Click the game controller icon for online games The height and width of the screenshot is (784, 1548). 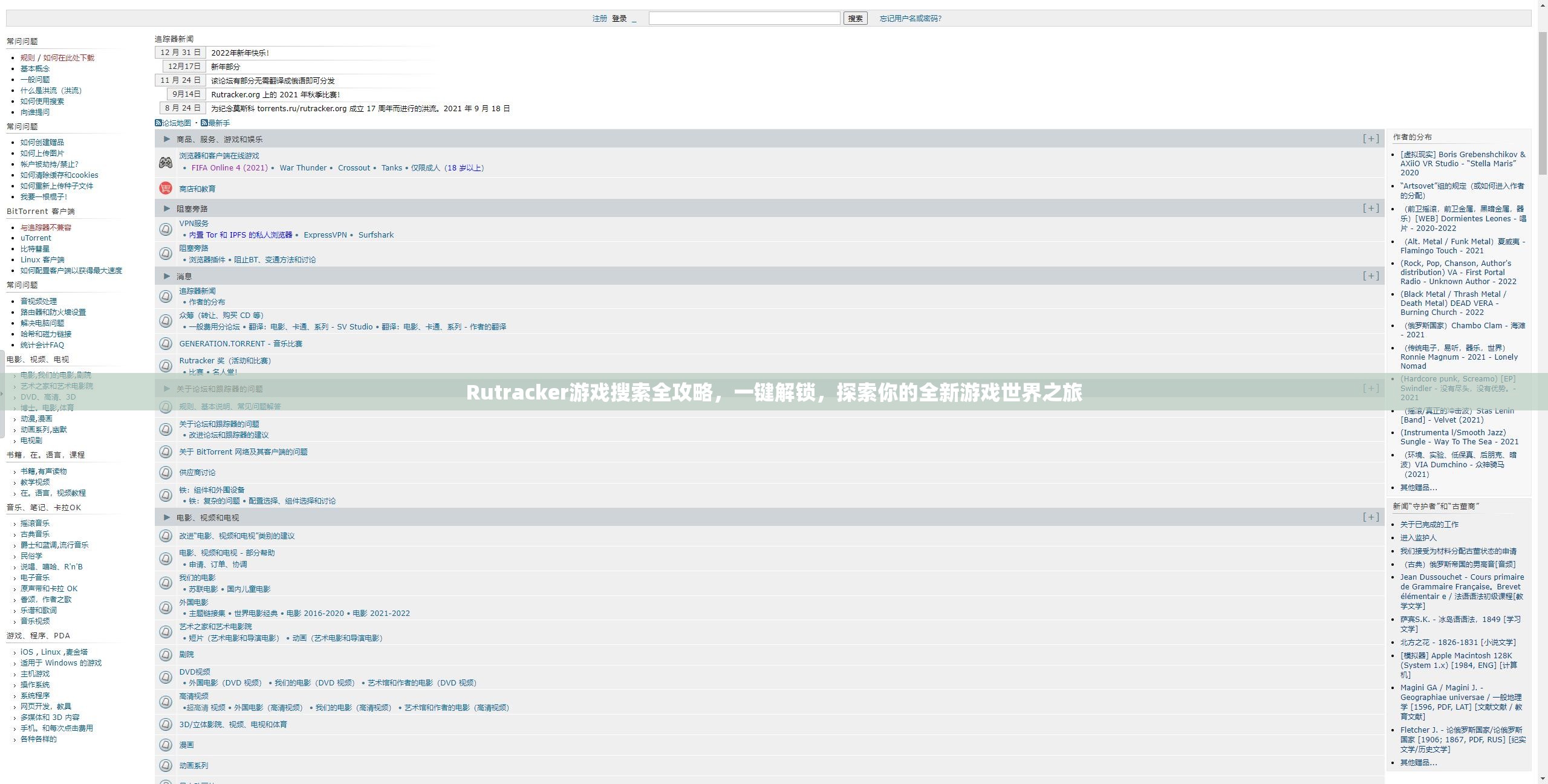point(165,163)
